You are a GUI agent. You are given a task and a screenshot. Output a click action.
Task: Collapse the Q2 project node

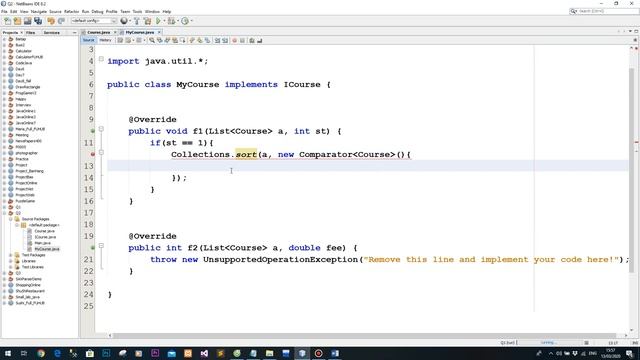(x=4, y=213)
